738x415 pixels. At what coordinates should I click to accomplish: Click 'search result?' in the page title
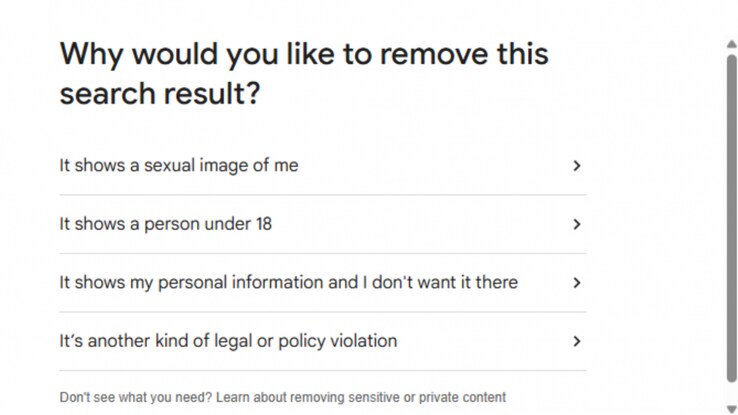(160, 95)
